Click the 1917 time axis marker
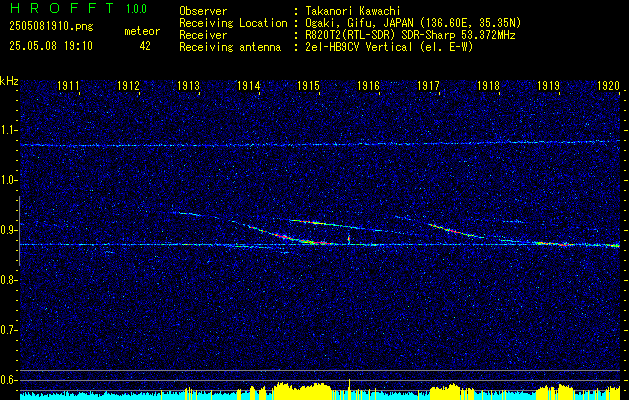The height and width of the screenshot is (400, 629). point(428,86)
